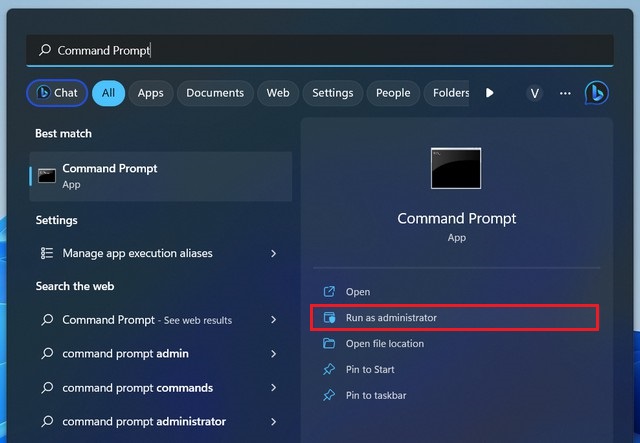Click magnifier icon beside command prompt commands
640x443 pixels.
click(x=47, y=387)
